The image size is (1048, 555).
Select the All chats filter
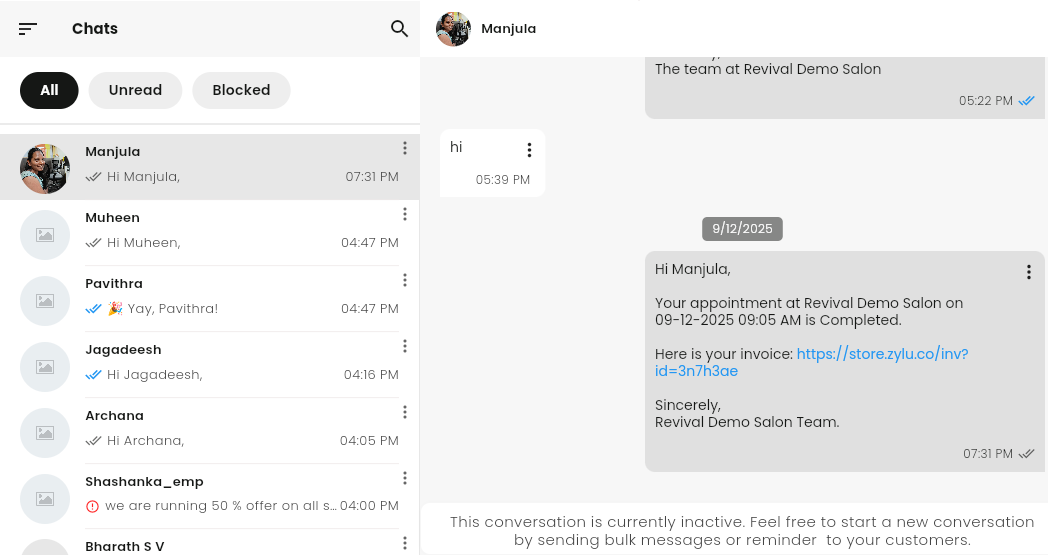point(49,90)
